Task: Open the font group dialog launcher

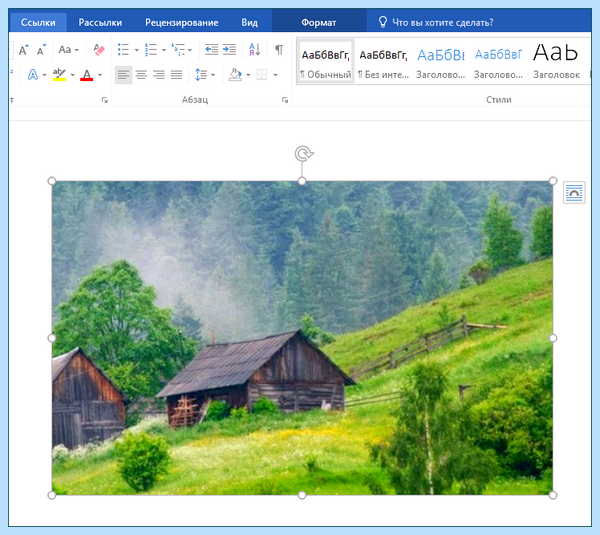Action: 104,100
